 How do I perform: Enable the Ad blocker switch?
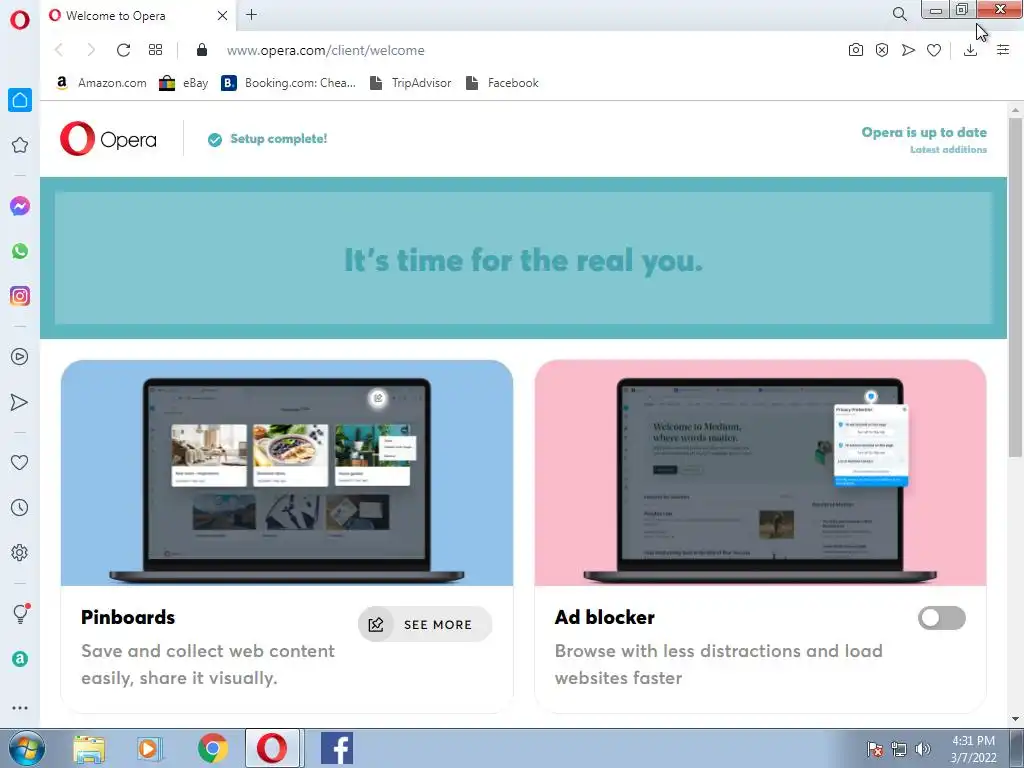coord(941,618)
